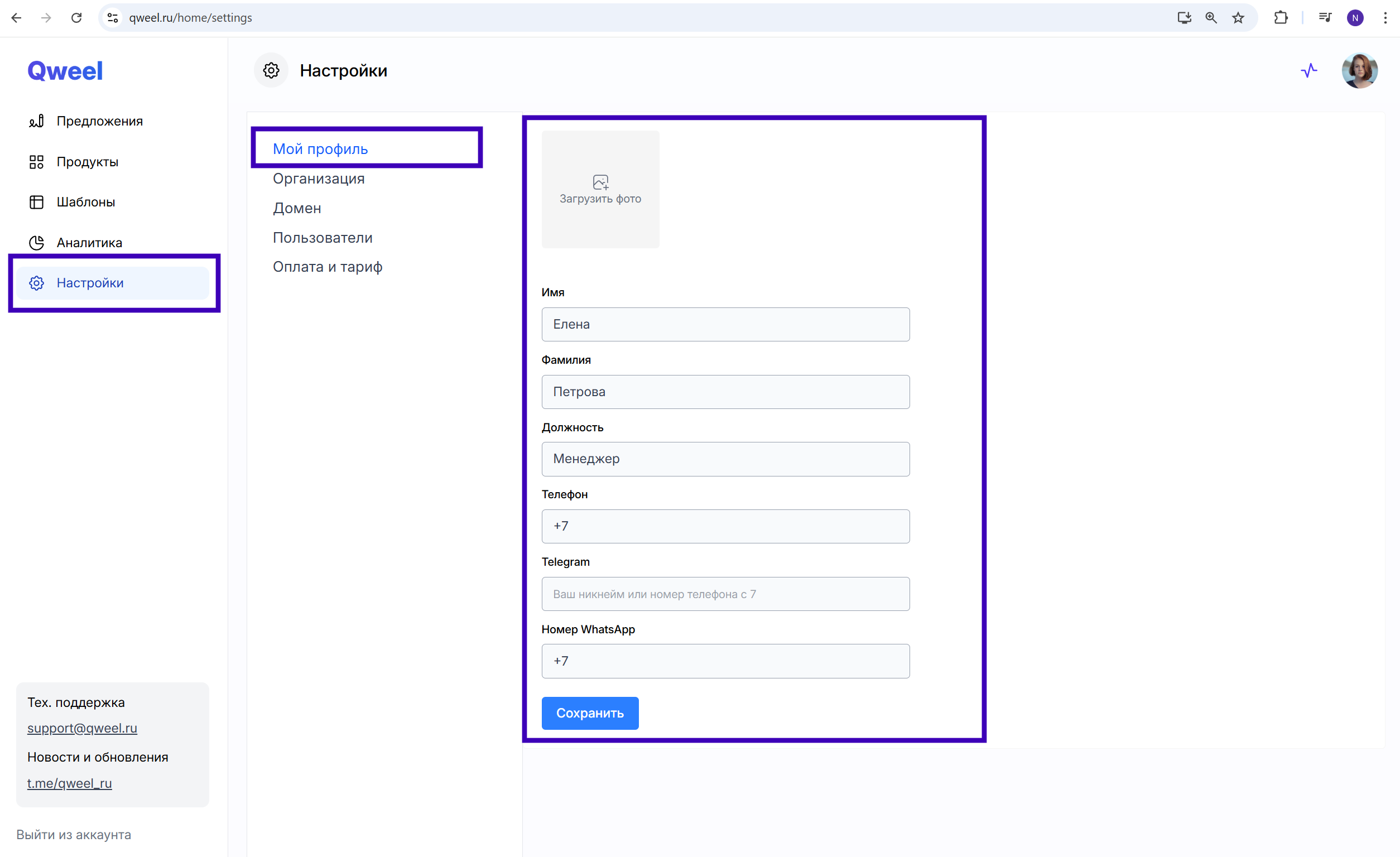The height and width of the screenshot is (857, 1400).
Task: Click Выйти из аккаунта
Action: tap(73, 834)
